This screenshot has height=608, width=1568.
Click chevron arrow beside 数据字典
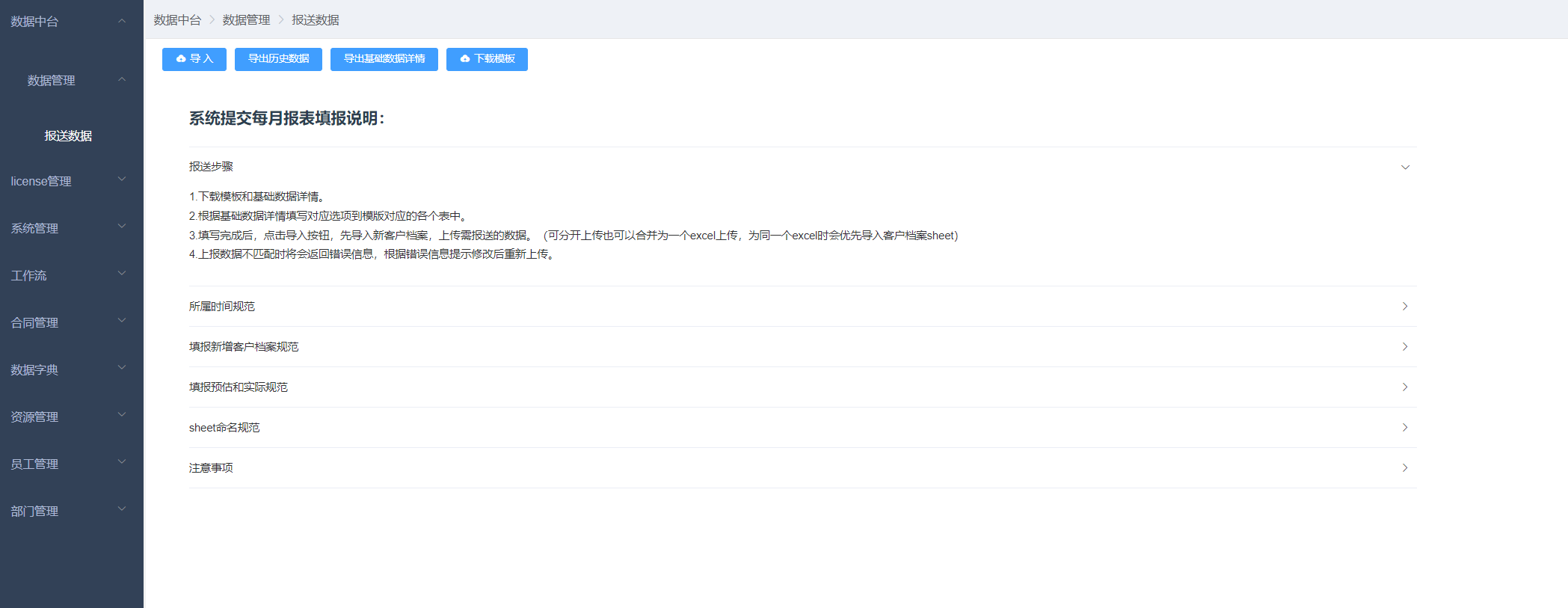tap(122, 367)
